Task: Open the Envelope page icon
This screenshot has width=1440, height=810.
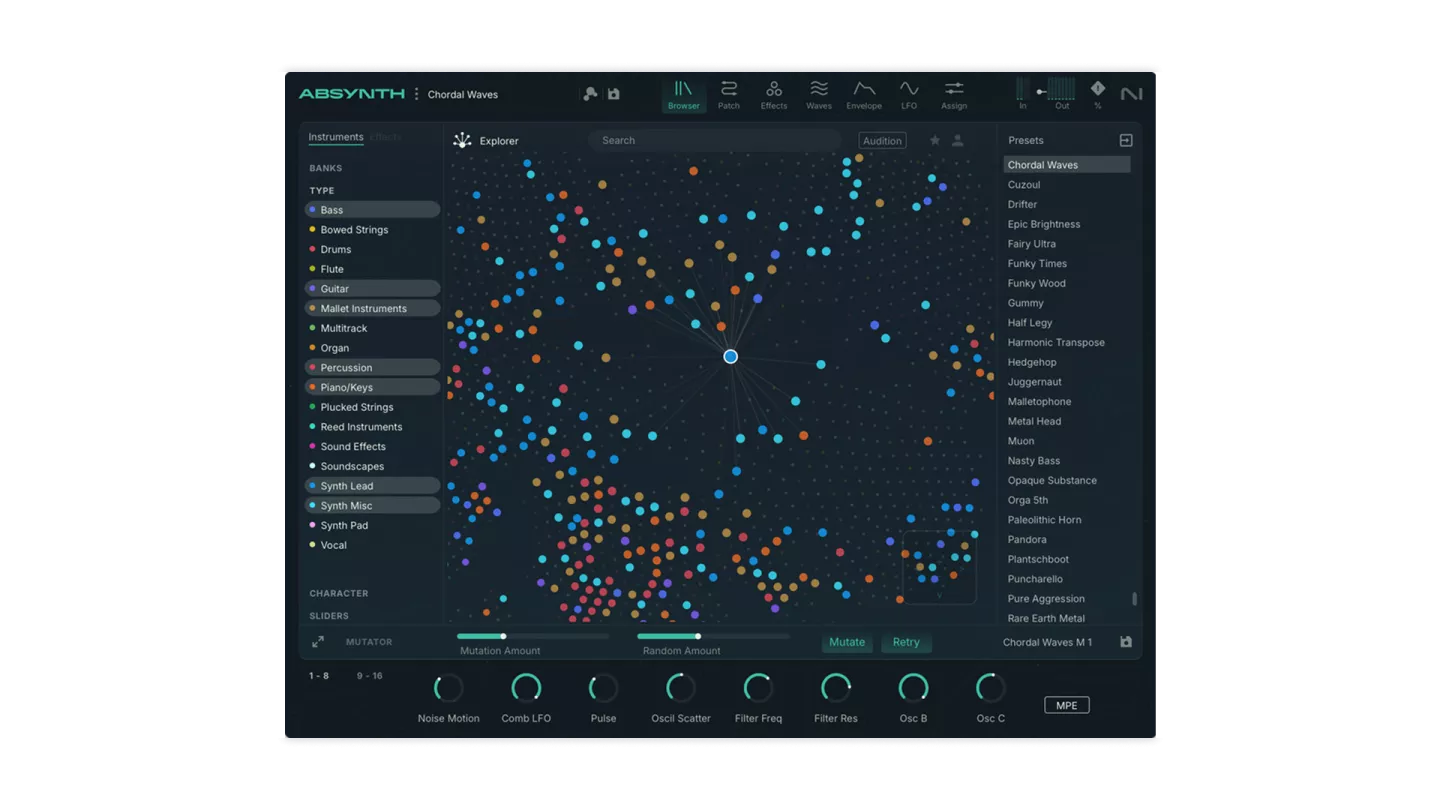Action: [x=864, y=94]
